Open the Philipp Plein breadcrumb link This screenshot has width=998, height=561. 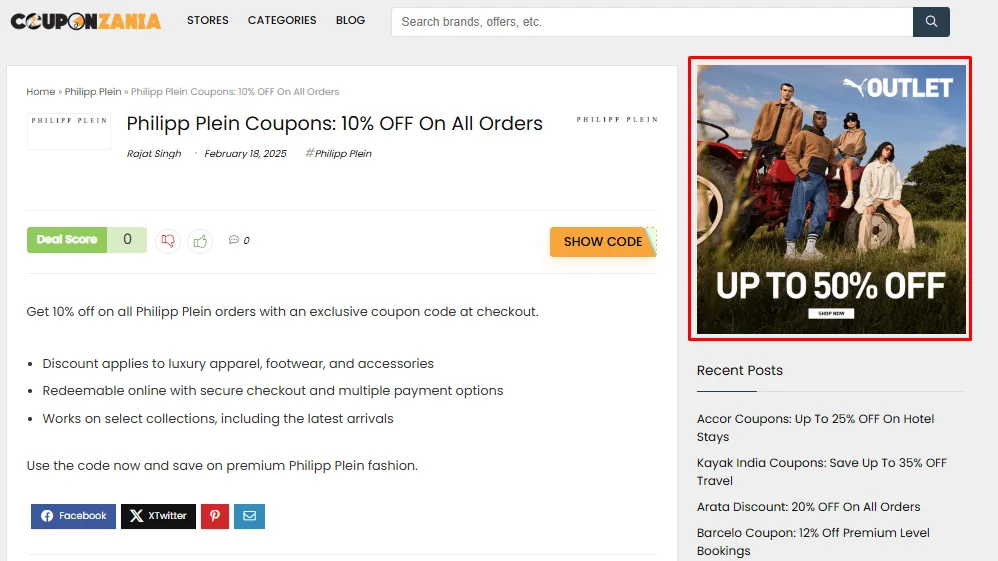click(93, 92)
